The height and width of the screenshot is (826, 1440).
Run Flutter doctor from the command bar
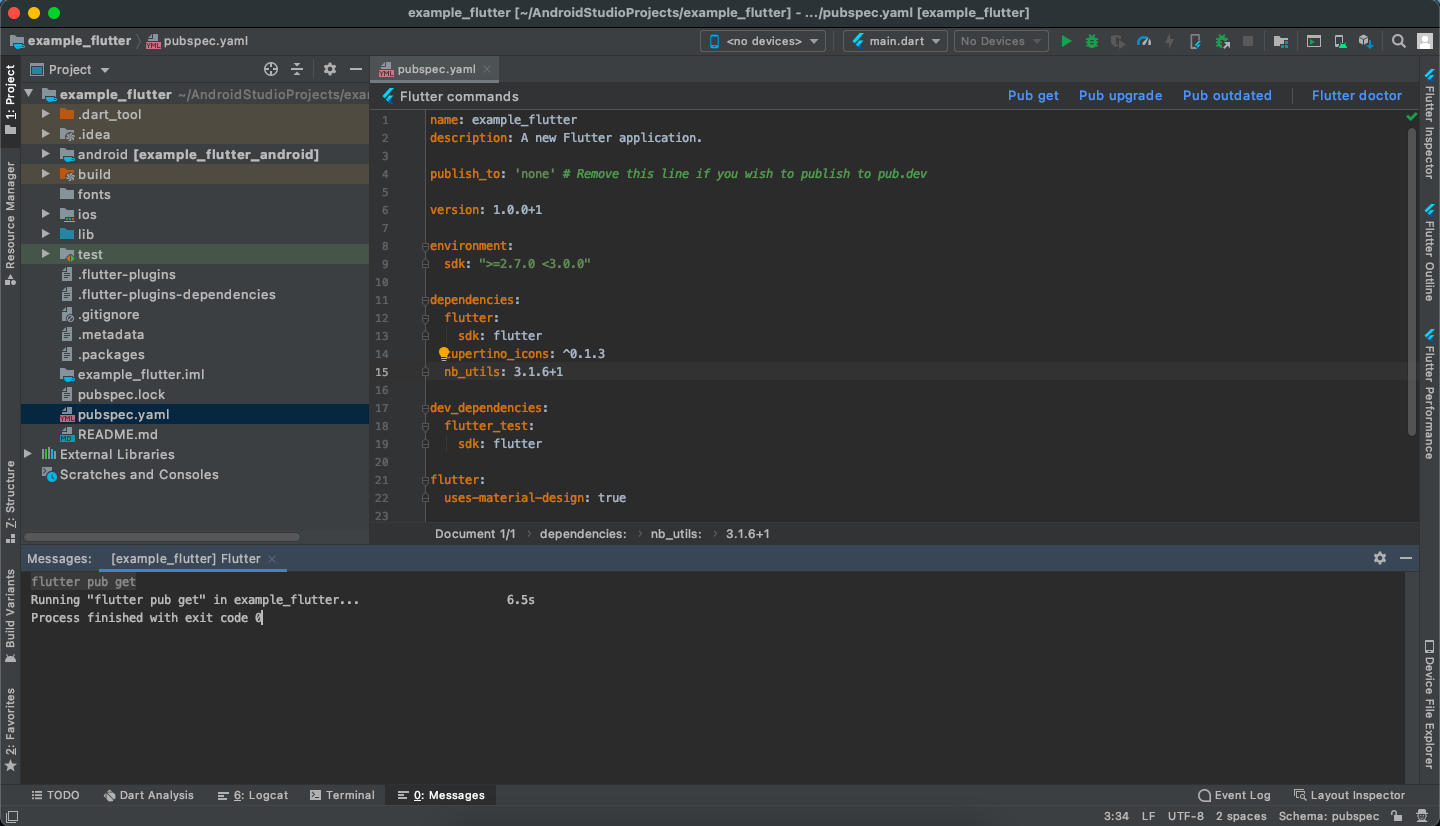(1356, 96)
